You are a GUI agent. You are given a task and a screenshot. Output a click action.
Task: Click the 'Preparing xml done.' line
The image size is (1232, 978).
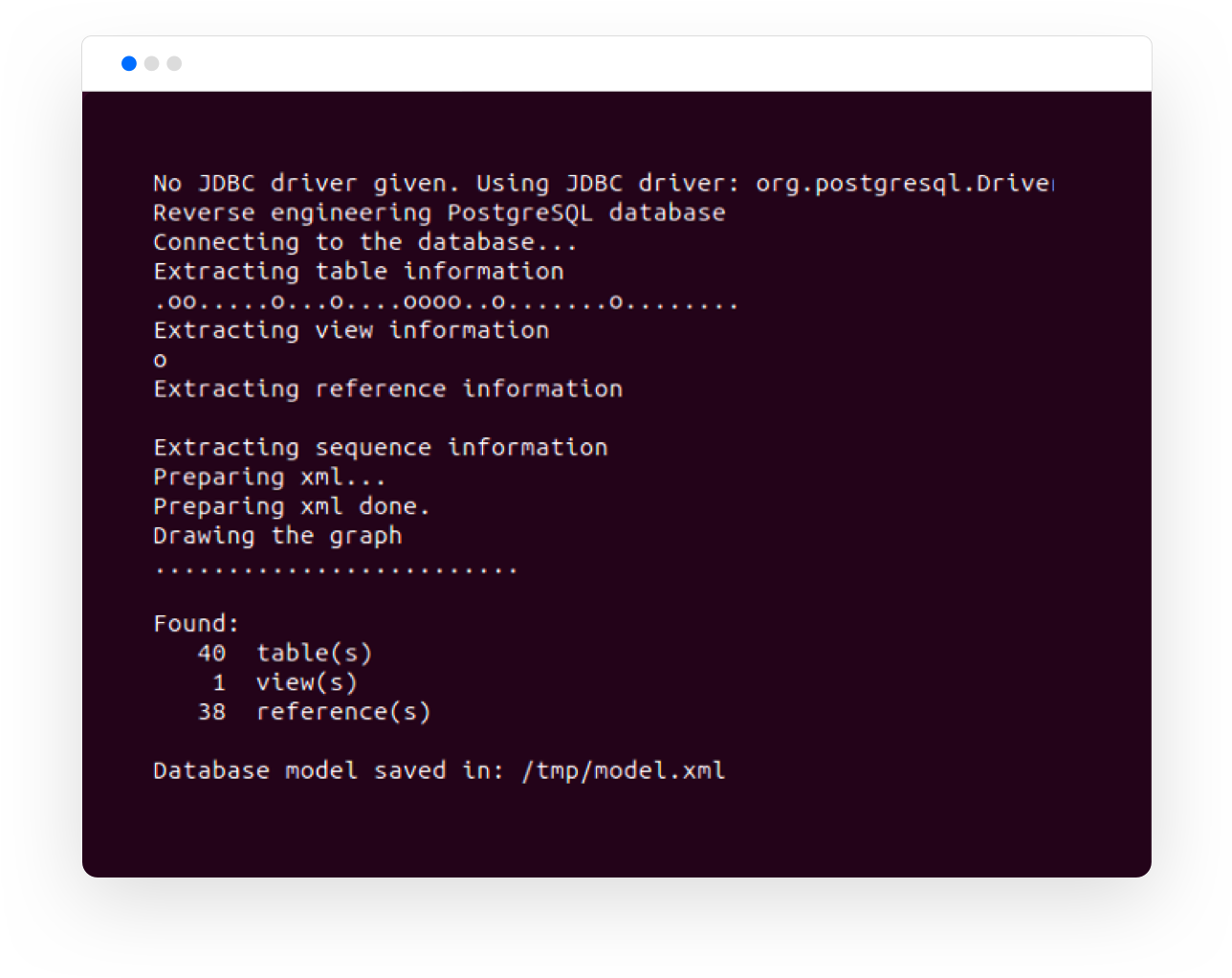292,506
